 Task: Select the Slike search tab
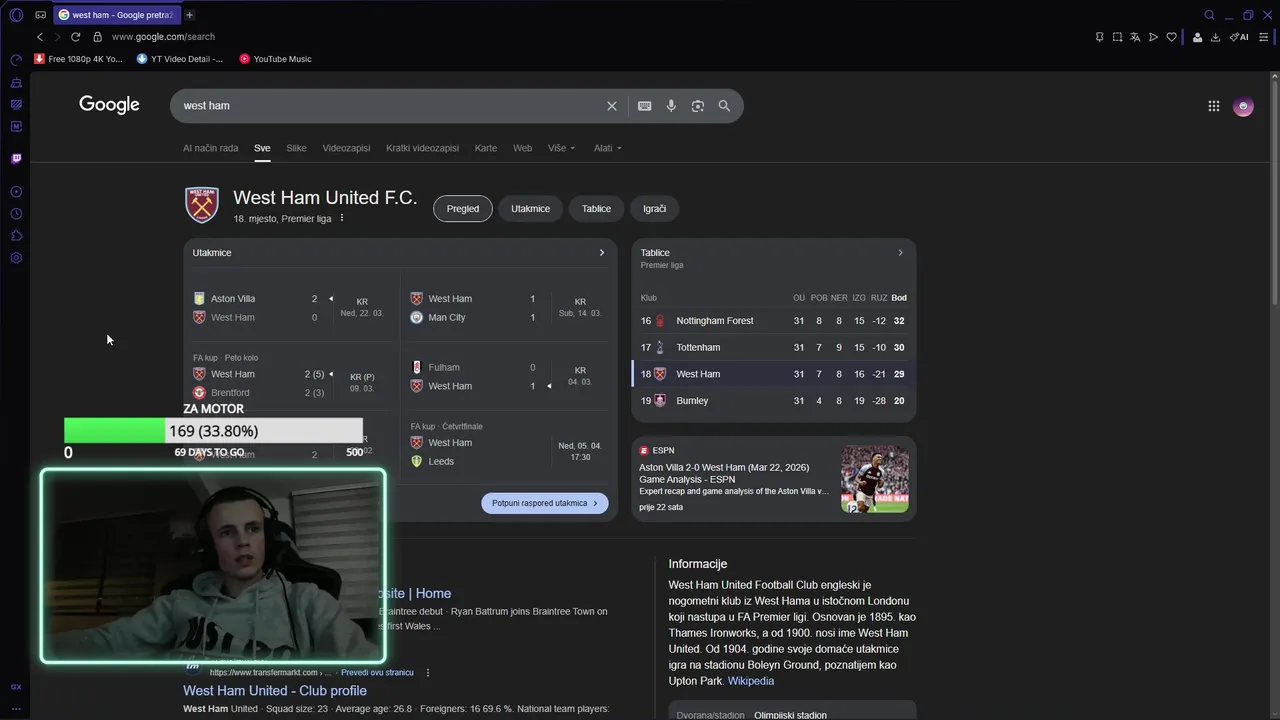pos(296,148)
